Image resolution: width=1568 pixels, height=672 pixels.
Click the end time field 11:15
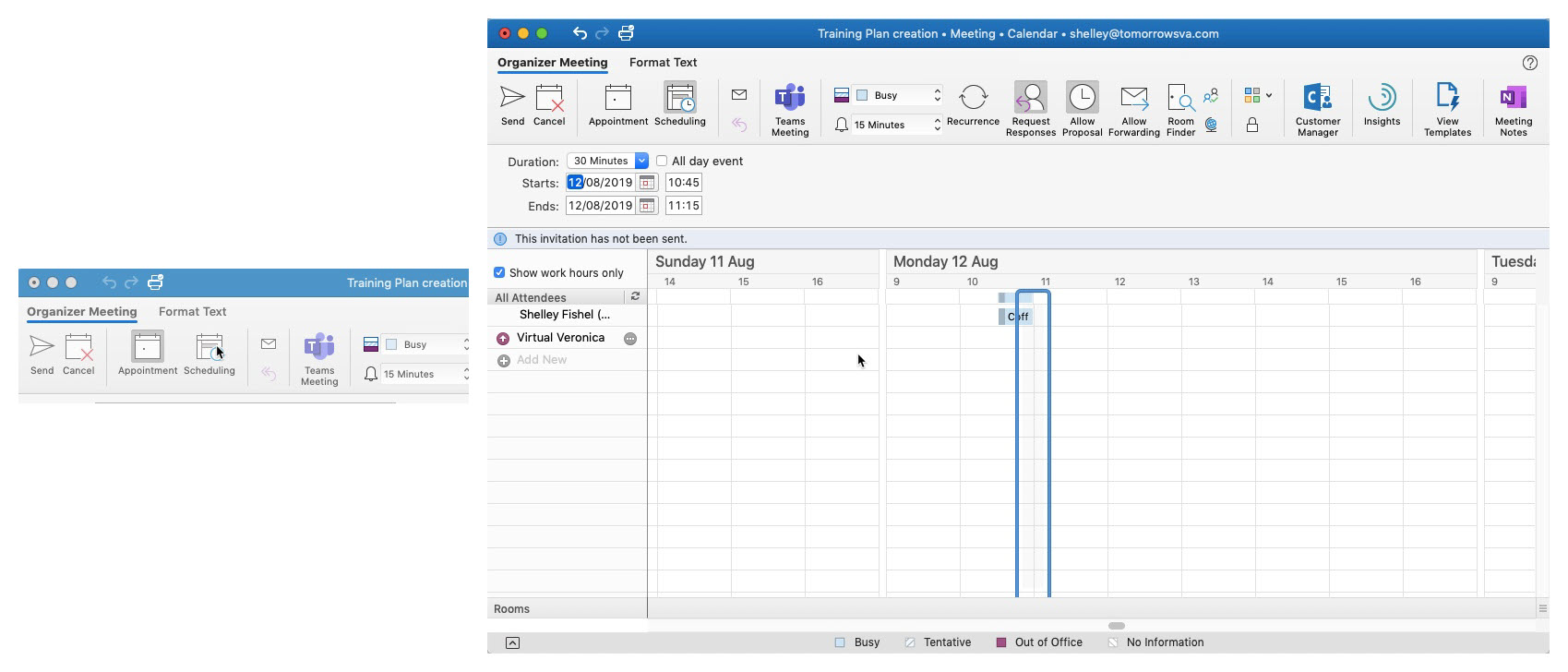683,206
